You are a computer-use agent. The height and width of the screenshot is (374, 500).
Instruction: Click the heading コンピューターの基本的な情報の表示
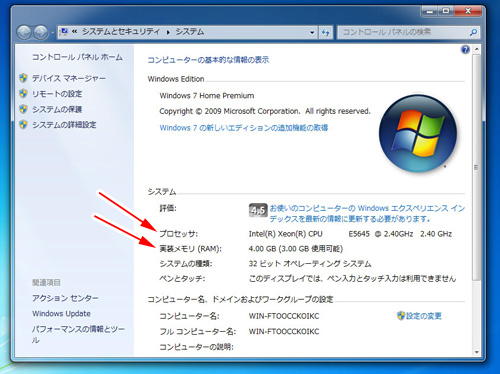pos(208,60)
